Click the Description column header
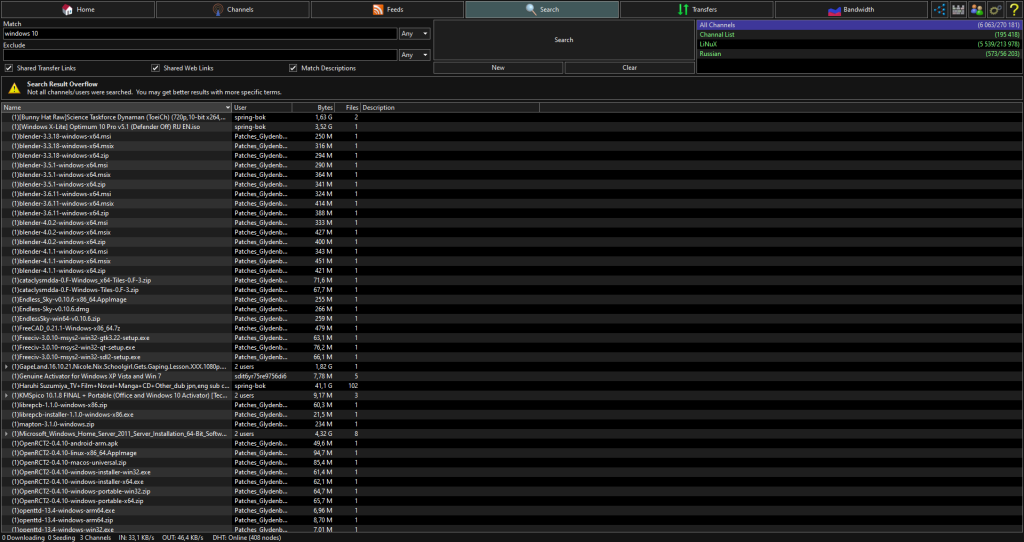Image resolution: width=1024 pixels, height=542 pixels. [x=450, y=108]
